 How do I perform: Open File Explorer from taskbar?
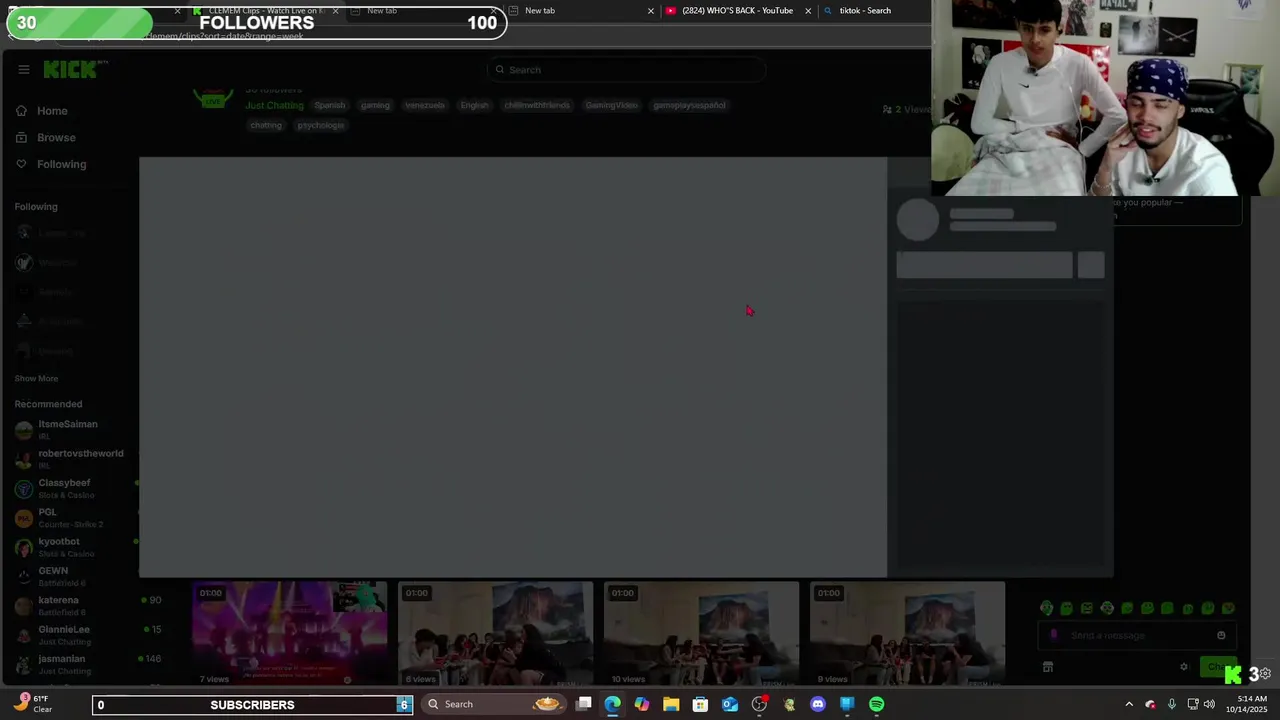pyautogui.click(x=671, y=704)
